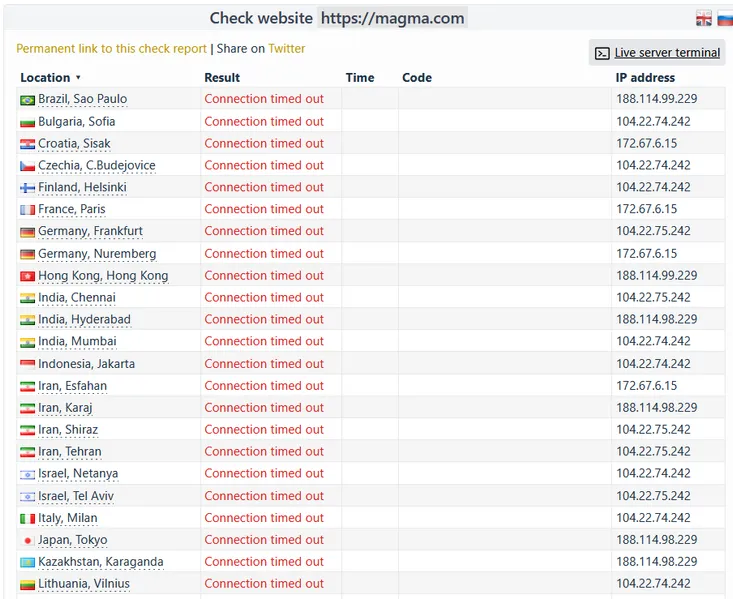Click the https://magma.com website URL field
The height and width of the screenshot is (599, 733).
392,19
